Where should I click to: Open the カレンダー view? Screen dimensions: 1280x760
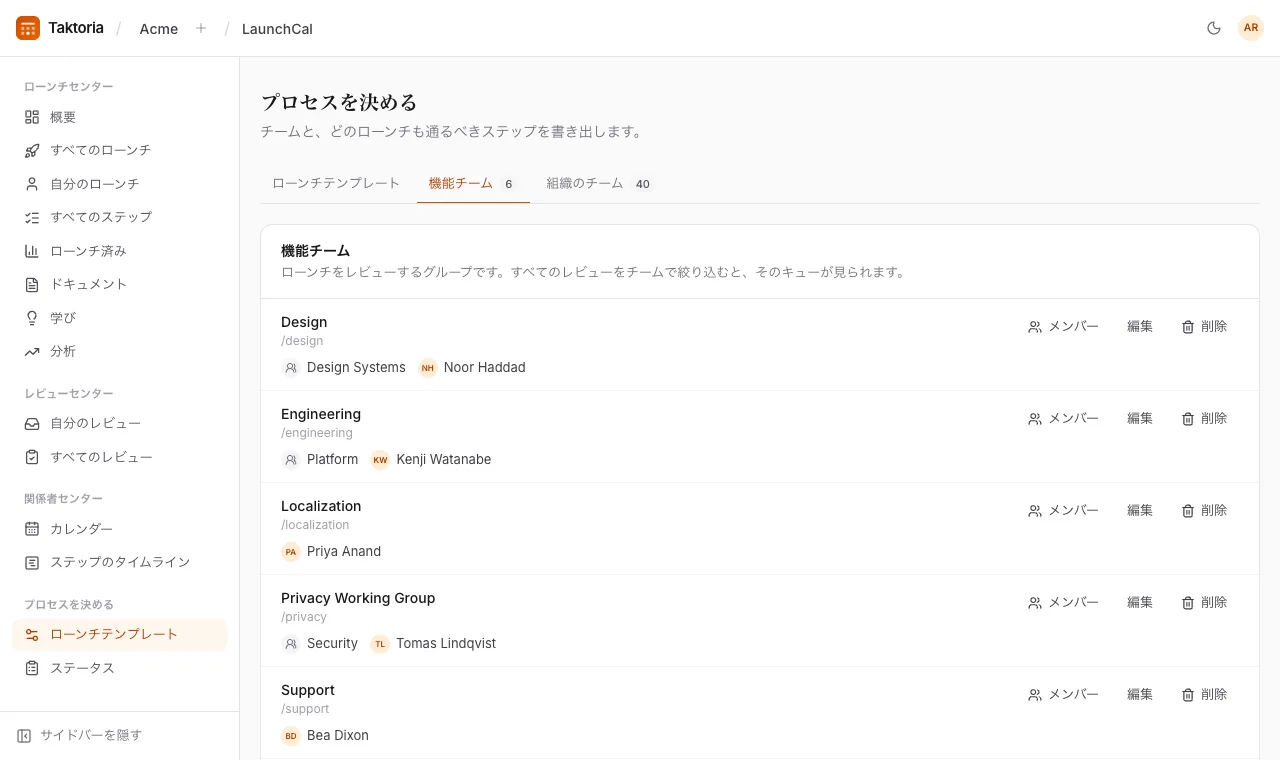(120, 529)
